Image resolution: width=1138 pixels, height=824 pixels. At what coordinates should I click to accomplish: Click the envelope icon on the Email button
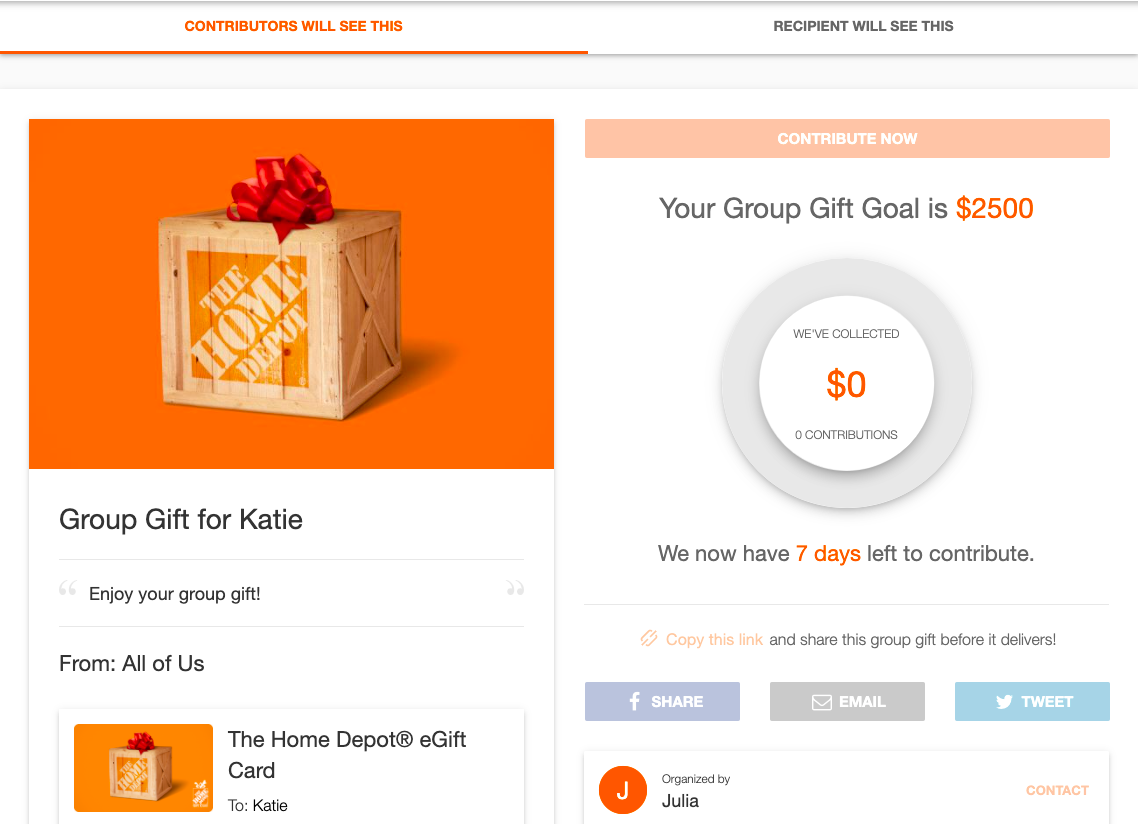tap(820, 701)
